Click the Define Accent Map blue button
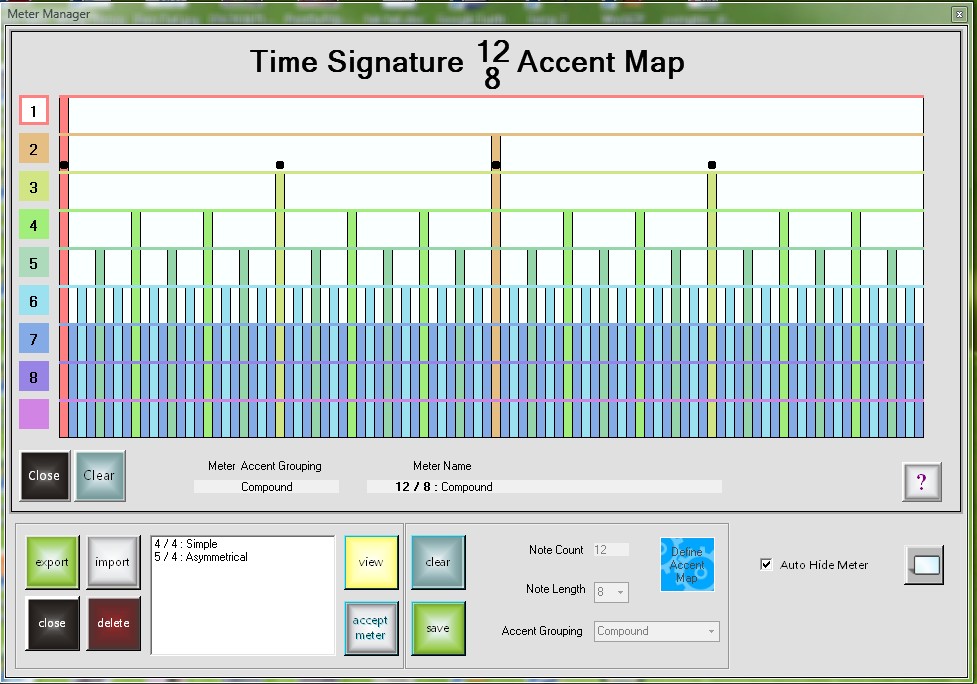 click(x=687, y=565)
